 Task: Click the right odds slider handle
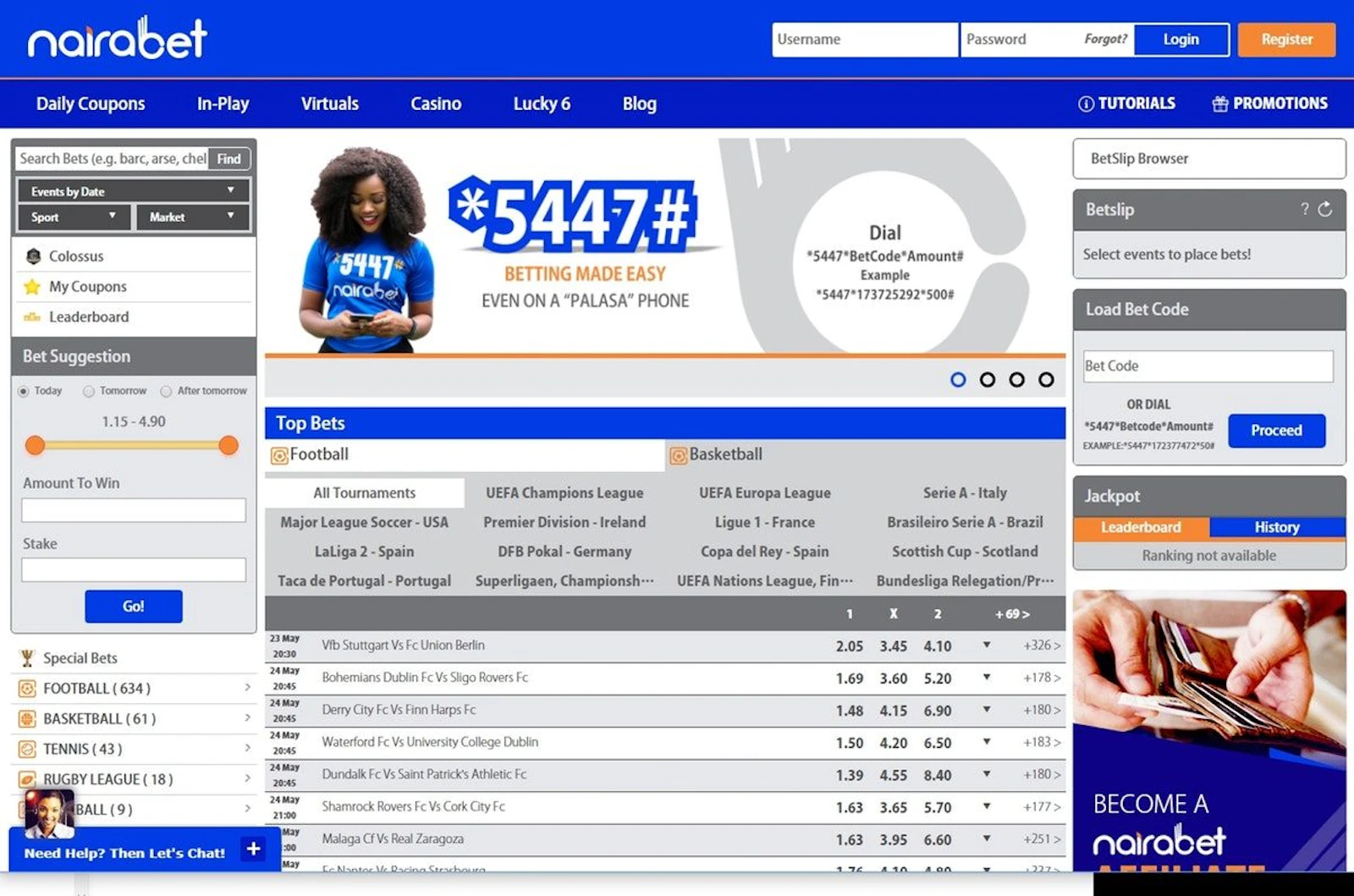[x=228, y=445]
